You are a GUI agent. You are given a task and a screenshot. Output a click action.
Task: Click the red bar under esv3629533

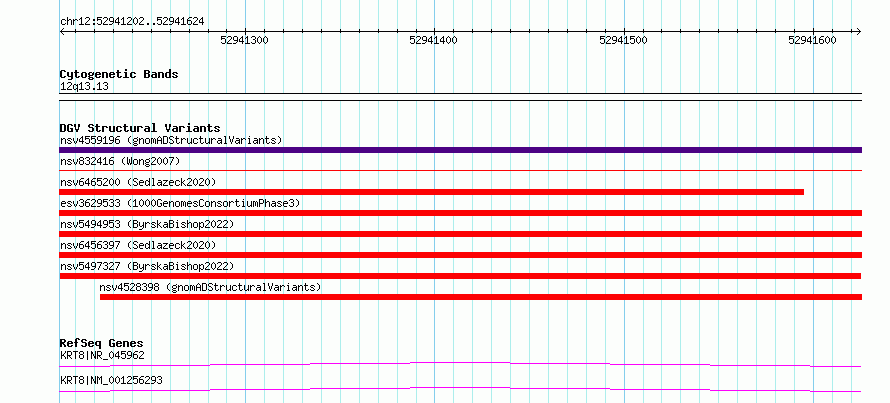click(460, 213)
